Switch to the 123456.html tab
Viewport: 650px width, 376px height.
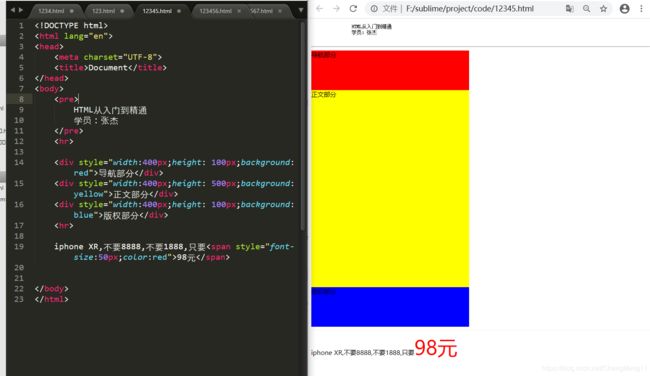(x=215, y=11)
